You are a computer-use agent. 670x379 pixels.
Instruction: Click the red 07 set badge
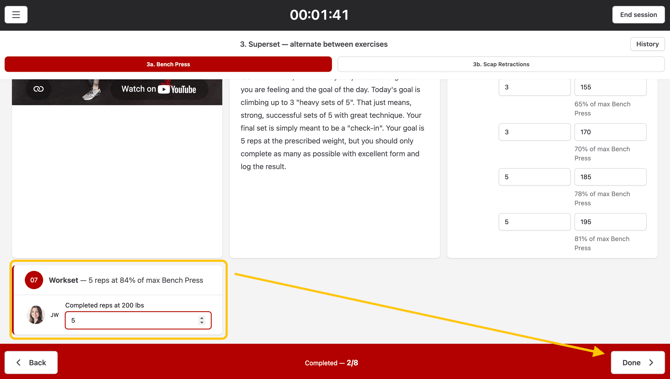pyautogui.click(x=34, y=280)
